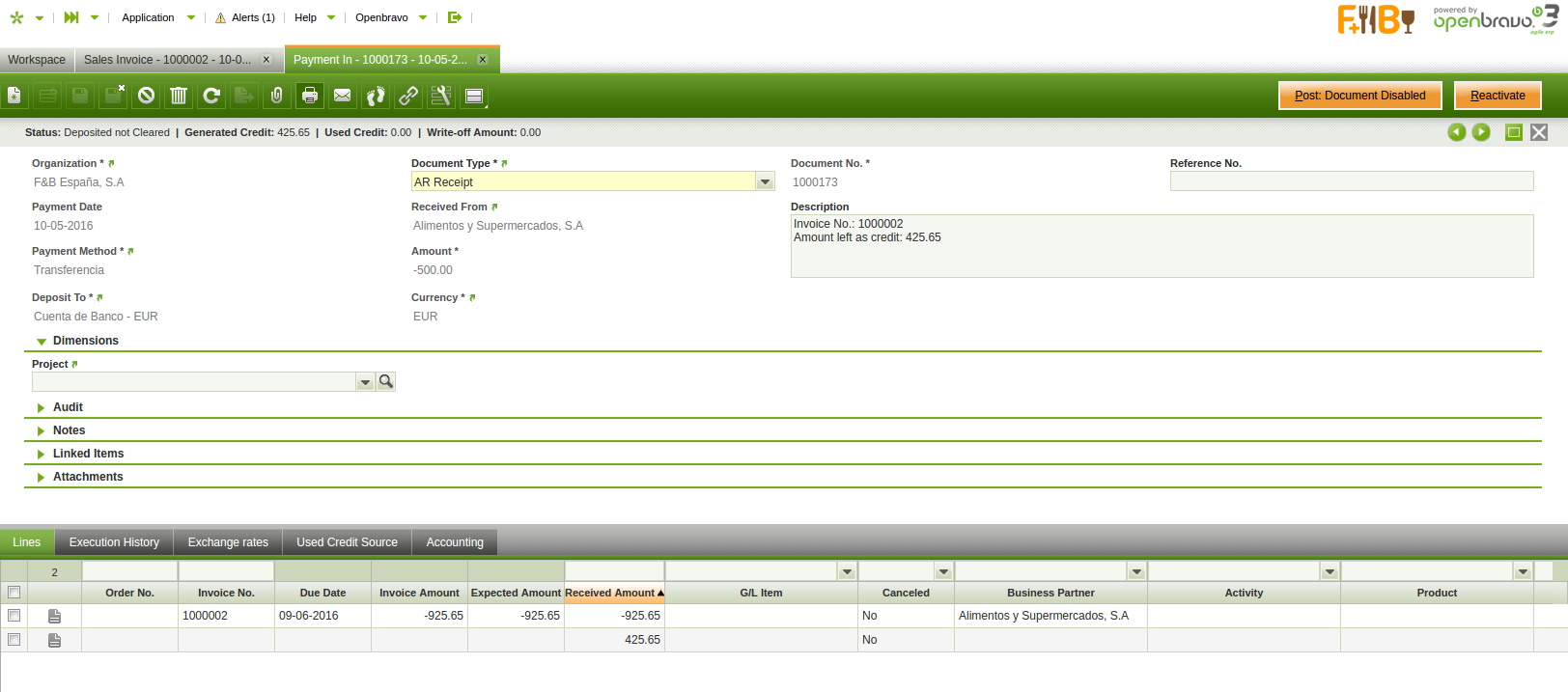
Task: Open the Document Type dropdown
Action: 765,181
